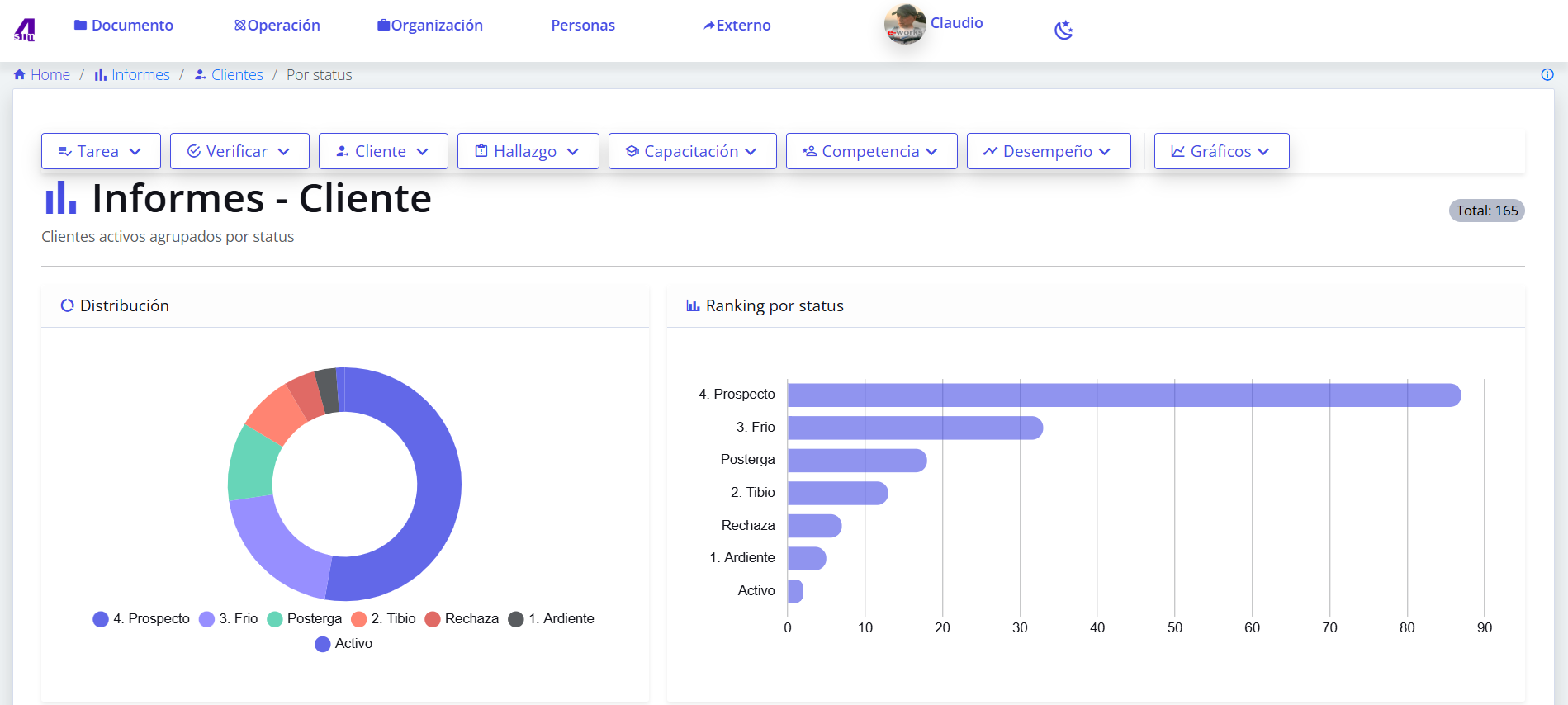
Task: Toggle 2. Tibio legend entry
Action: [x=384, y=619]
